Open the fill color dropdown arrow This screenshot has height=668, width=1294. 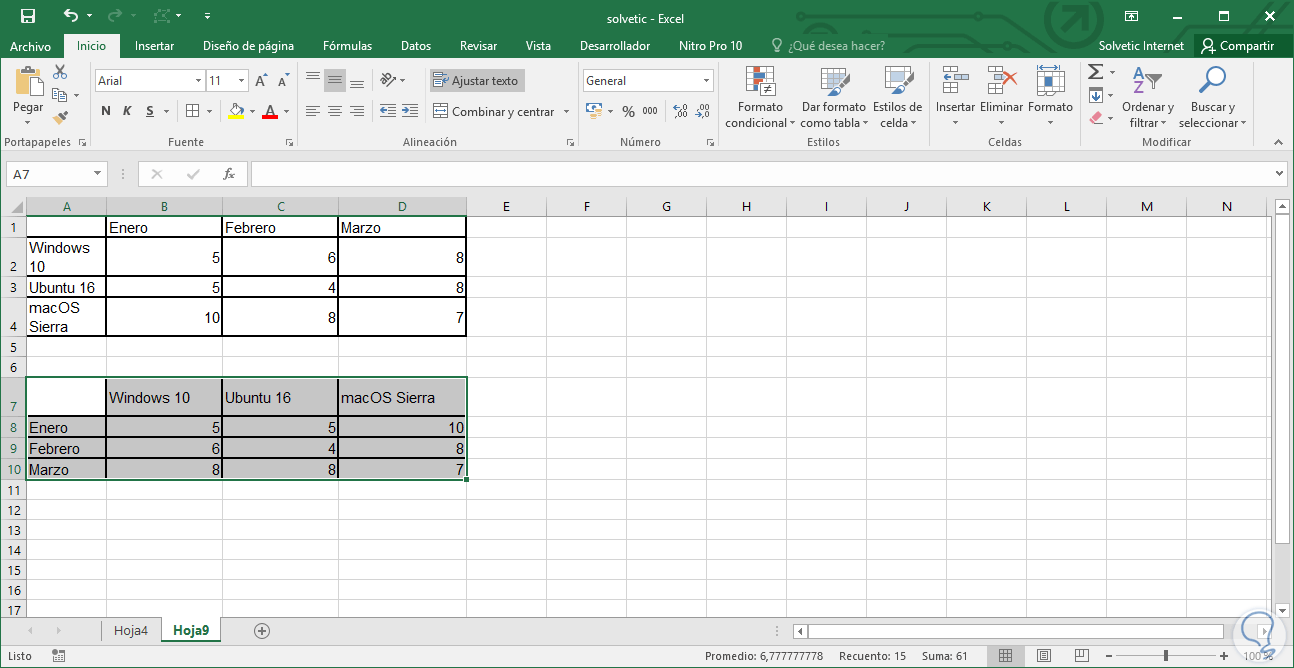253,111
